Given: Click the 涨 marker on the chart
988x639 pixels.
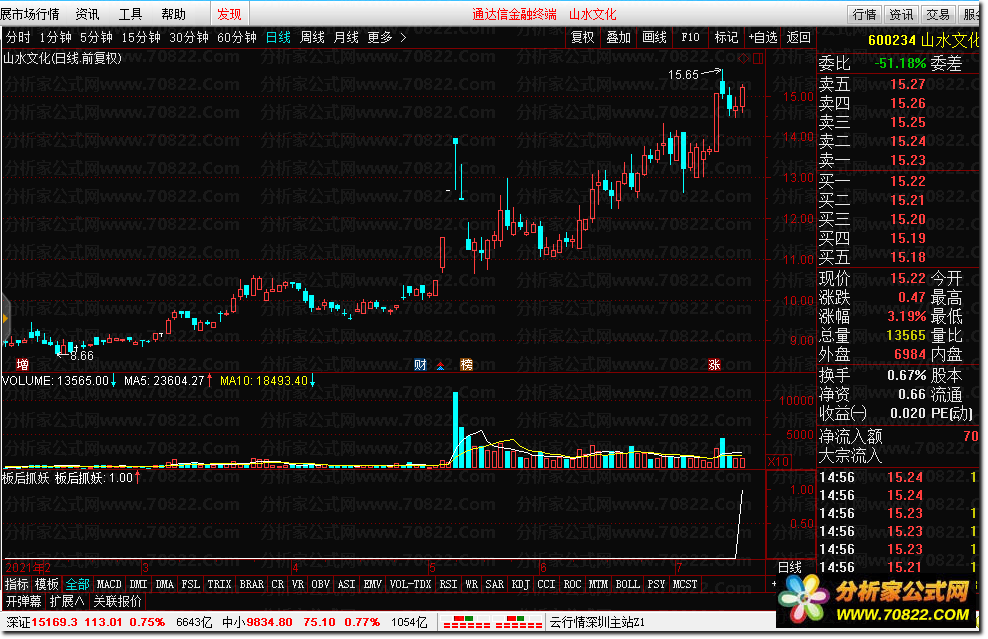Looking at the screenshot, I should click(x=714, y=364).
